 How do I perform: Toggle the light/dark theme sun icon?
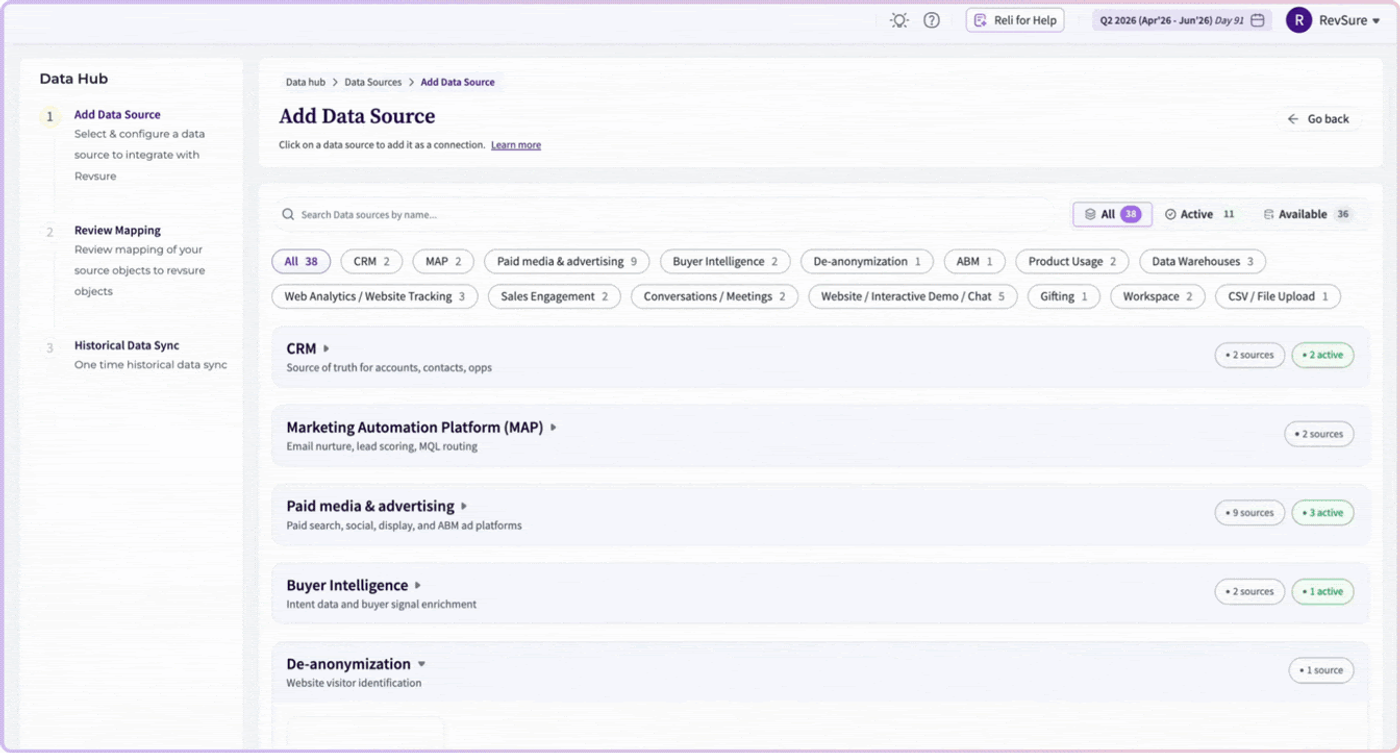899,20
